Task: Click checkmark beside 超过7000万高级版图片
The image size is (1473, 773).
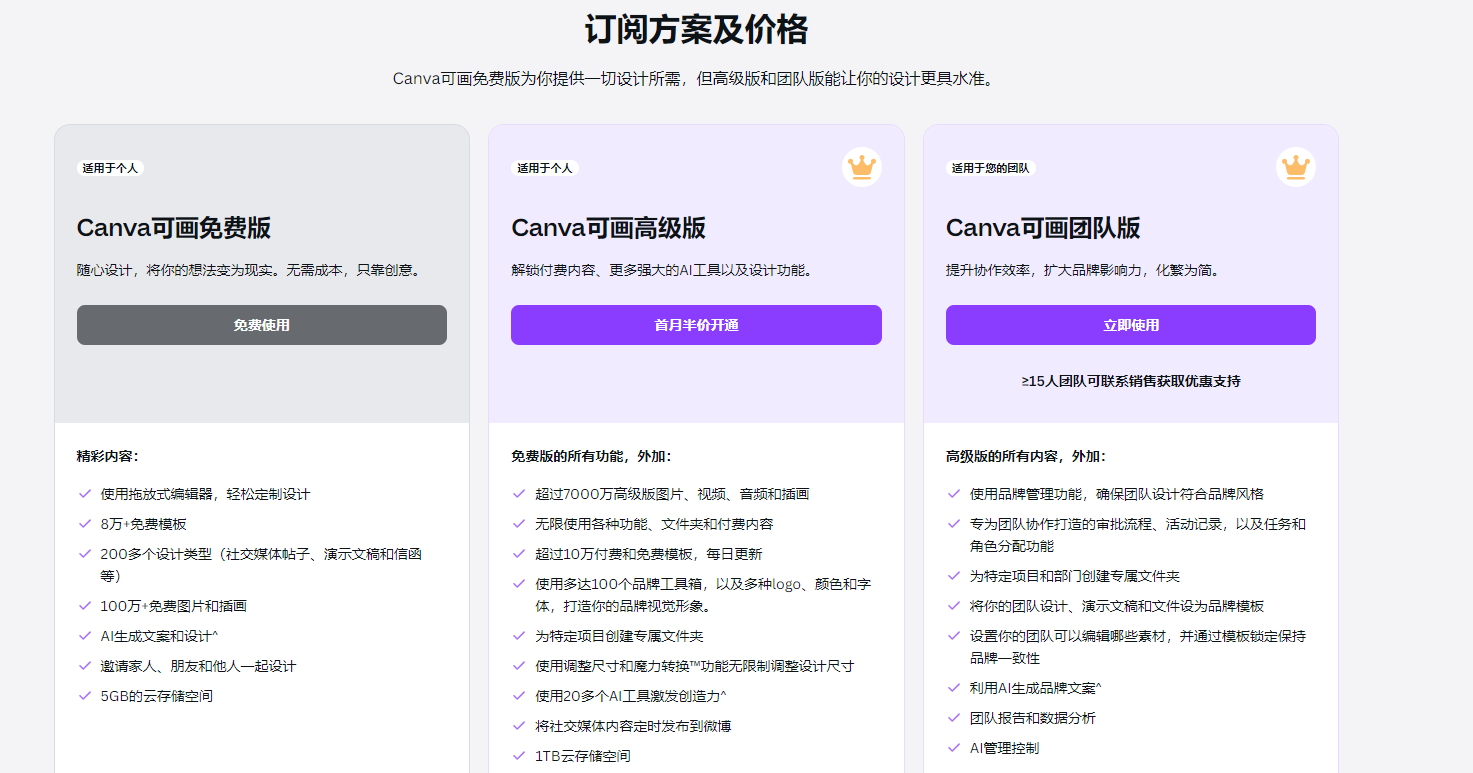Action: pos(519,494)
